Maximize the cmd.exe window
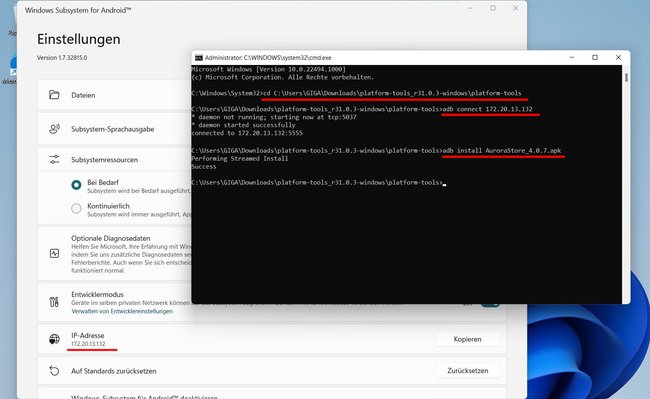Screen dimensions: 650x399 point(595,58)
